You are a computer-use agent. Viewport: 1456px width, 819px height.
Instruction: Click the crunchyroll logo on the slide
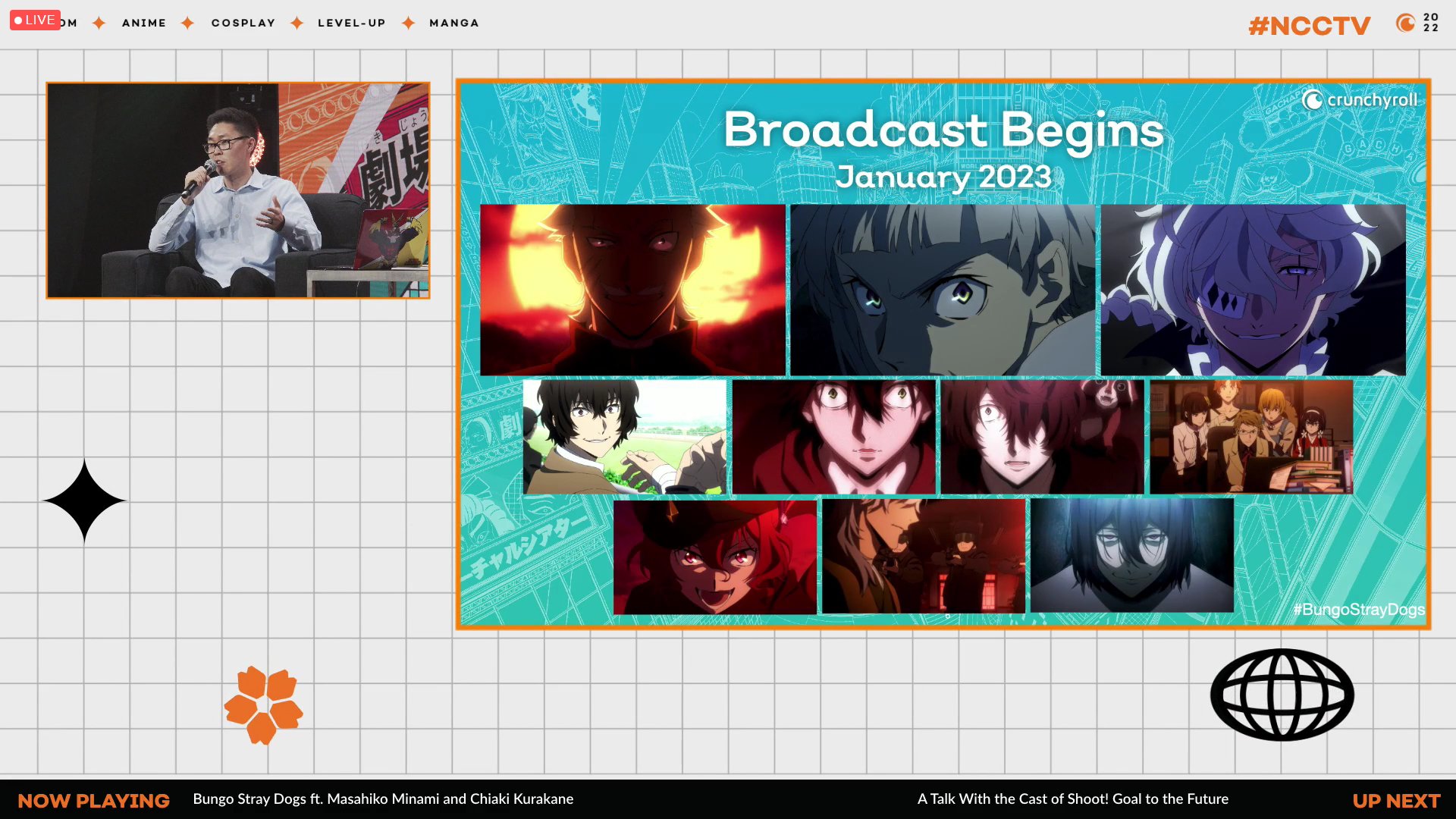pos(1360,100)
